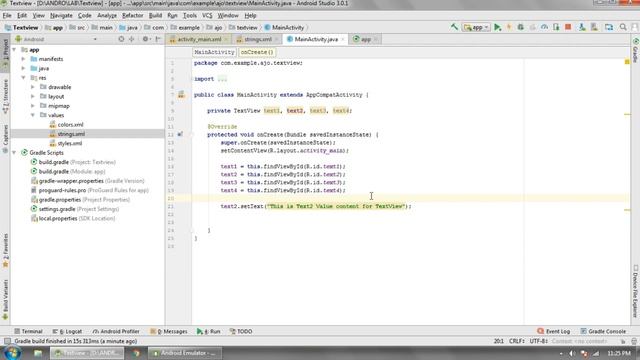This screenshot has width=640, height=360.
Task: Click the onCreate() breadcrumb in editor
Action: pyautogui.click(x=257, y=52)
